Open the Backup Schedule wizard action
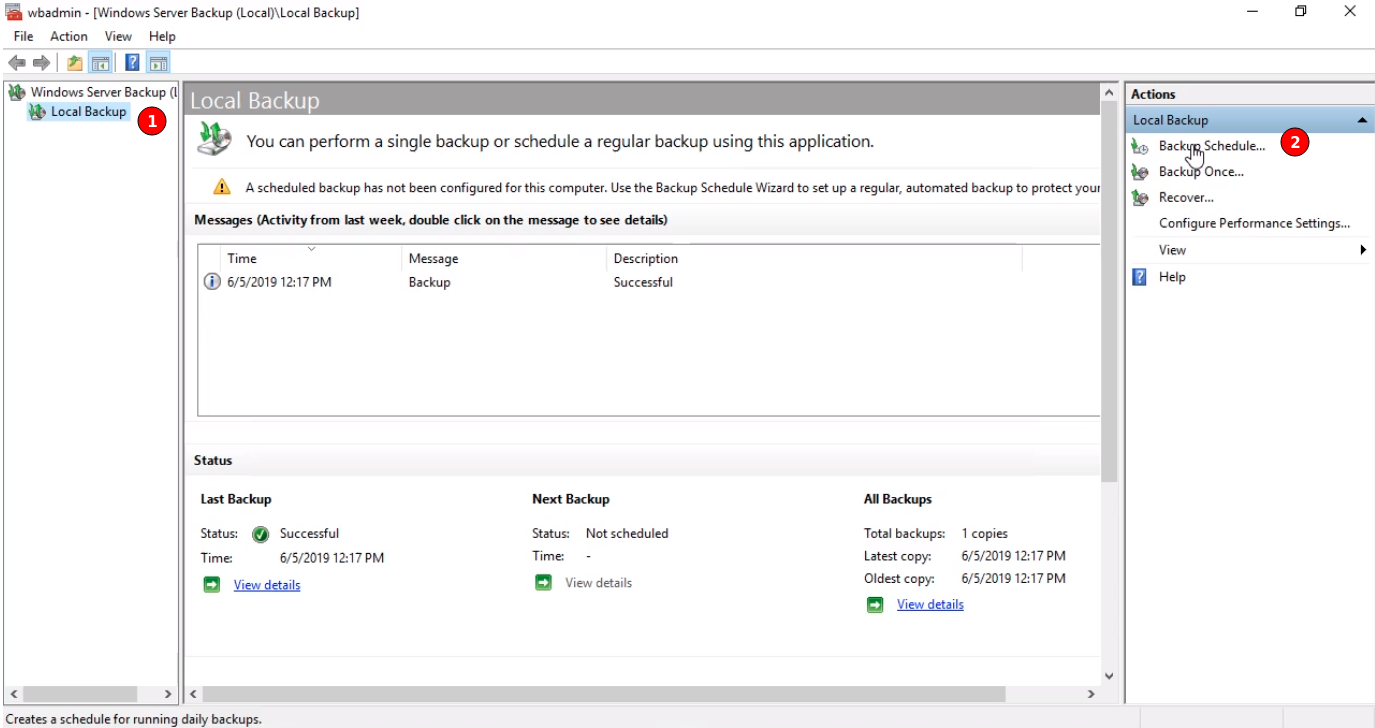The image size is (1375, 728). 1211,146
